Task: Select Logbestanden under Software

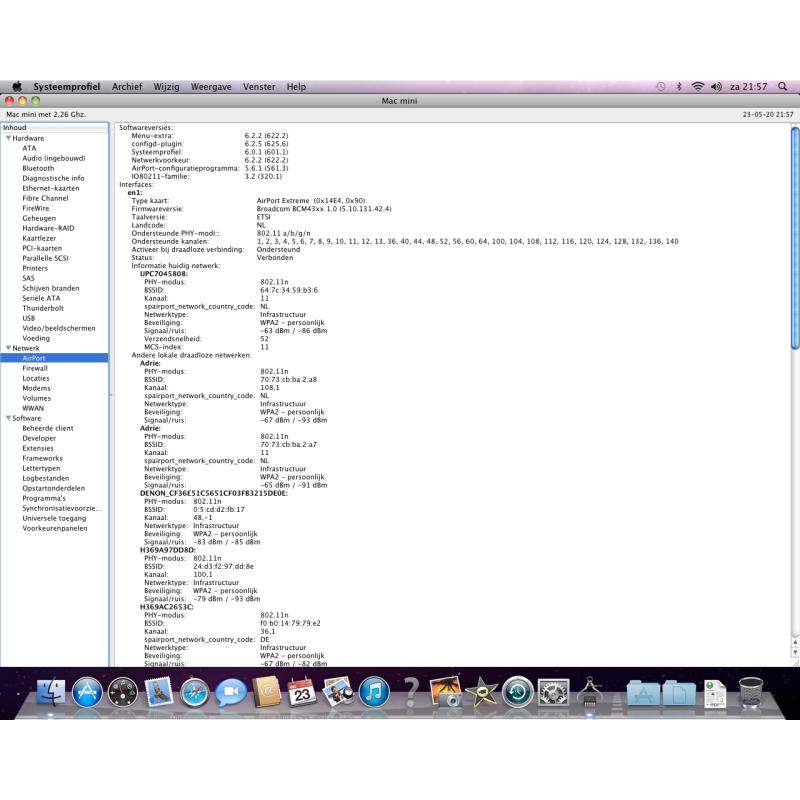Action: pyautogui.click(x=46, y=478)
